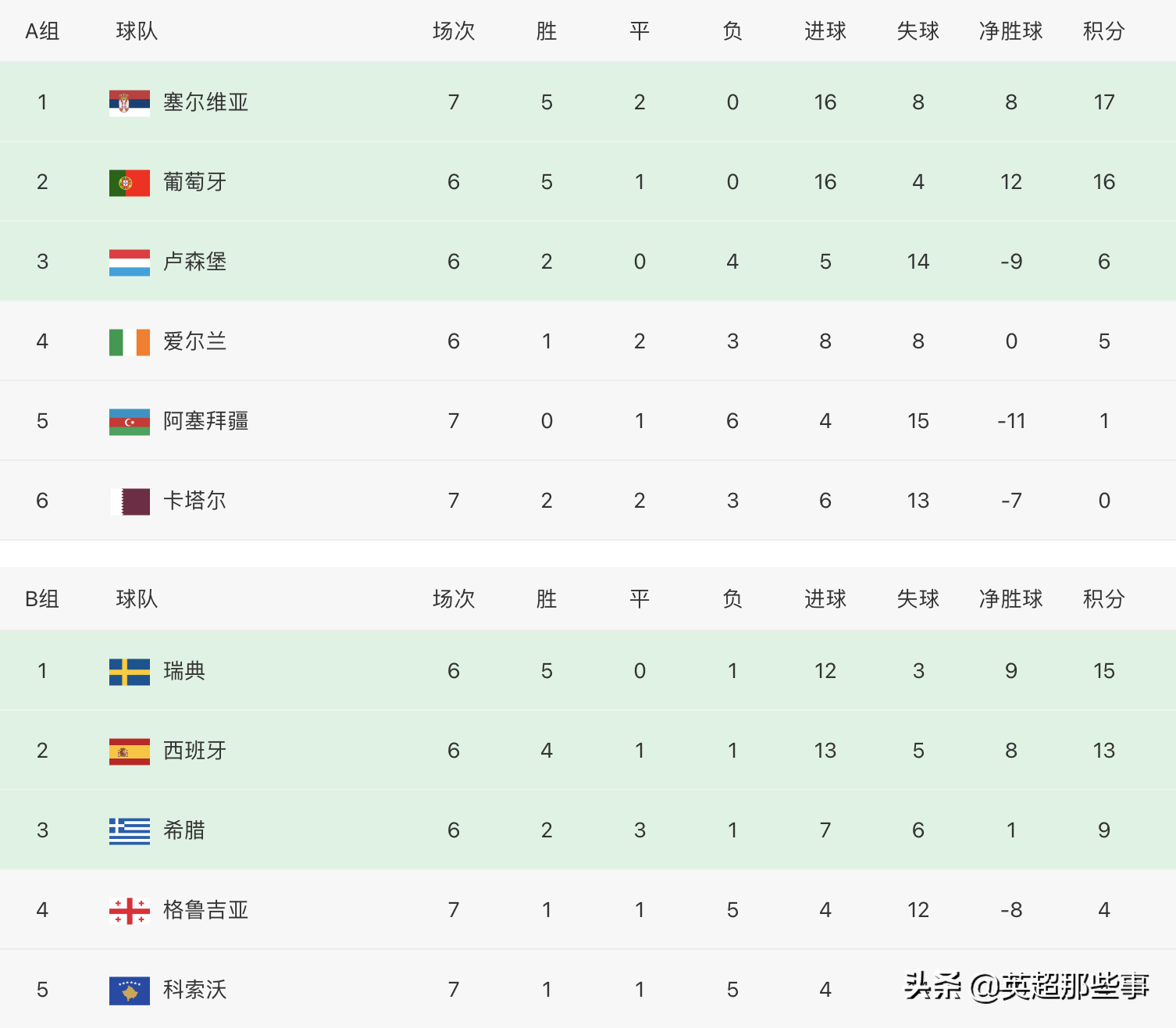Click the Greece flag icon
The width and height of the screenshot is (1176, 1028).
130,830
